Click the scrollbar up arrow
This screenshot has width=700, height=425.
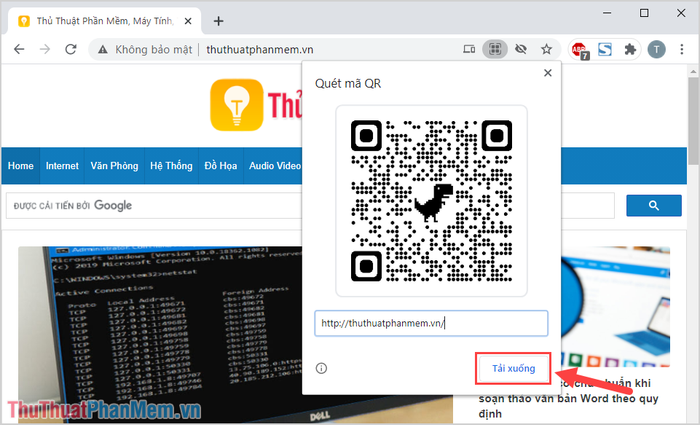pyautogui.click(x=693, y=71)
